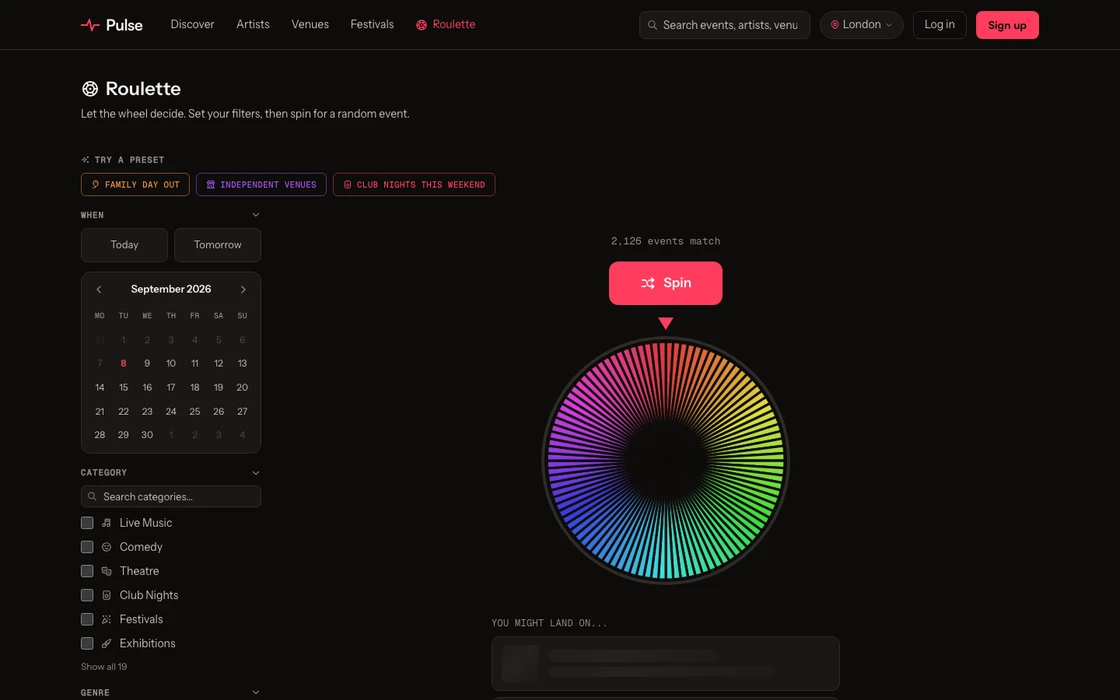Image resolution: width=1120 pixels, height=700 pixels.
Task: Click the category search magnifier icon
Action: 92,496
